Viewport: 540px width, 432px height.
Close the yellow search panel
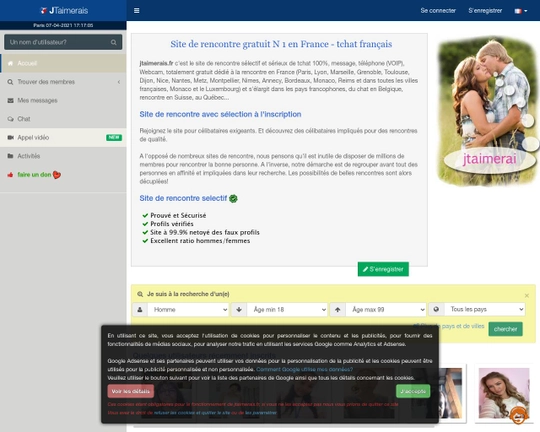(527, 296)
